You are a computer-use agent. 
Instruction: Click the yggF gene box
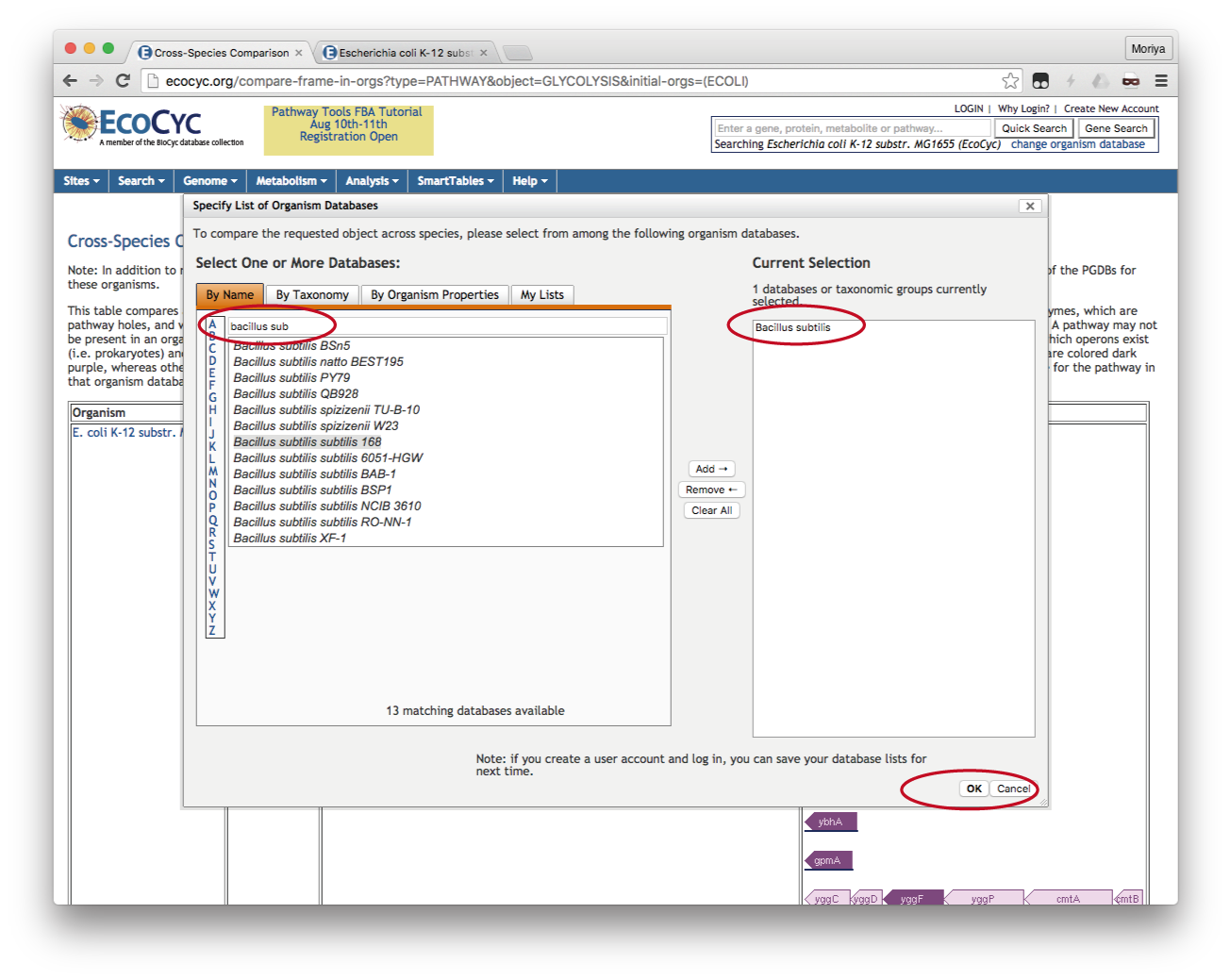pos(911,898)
